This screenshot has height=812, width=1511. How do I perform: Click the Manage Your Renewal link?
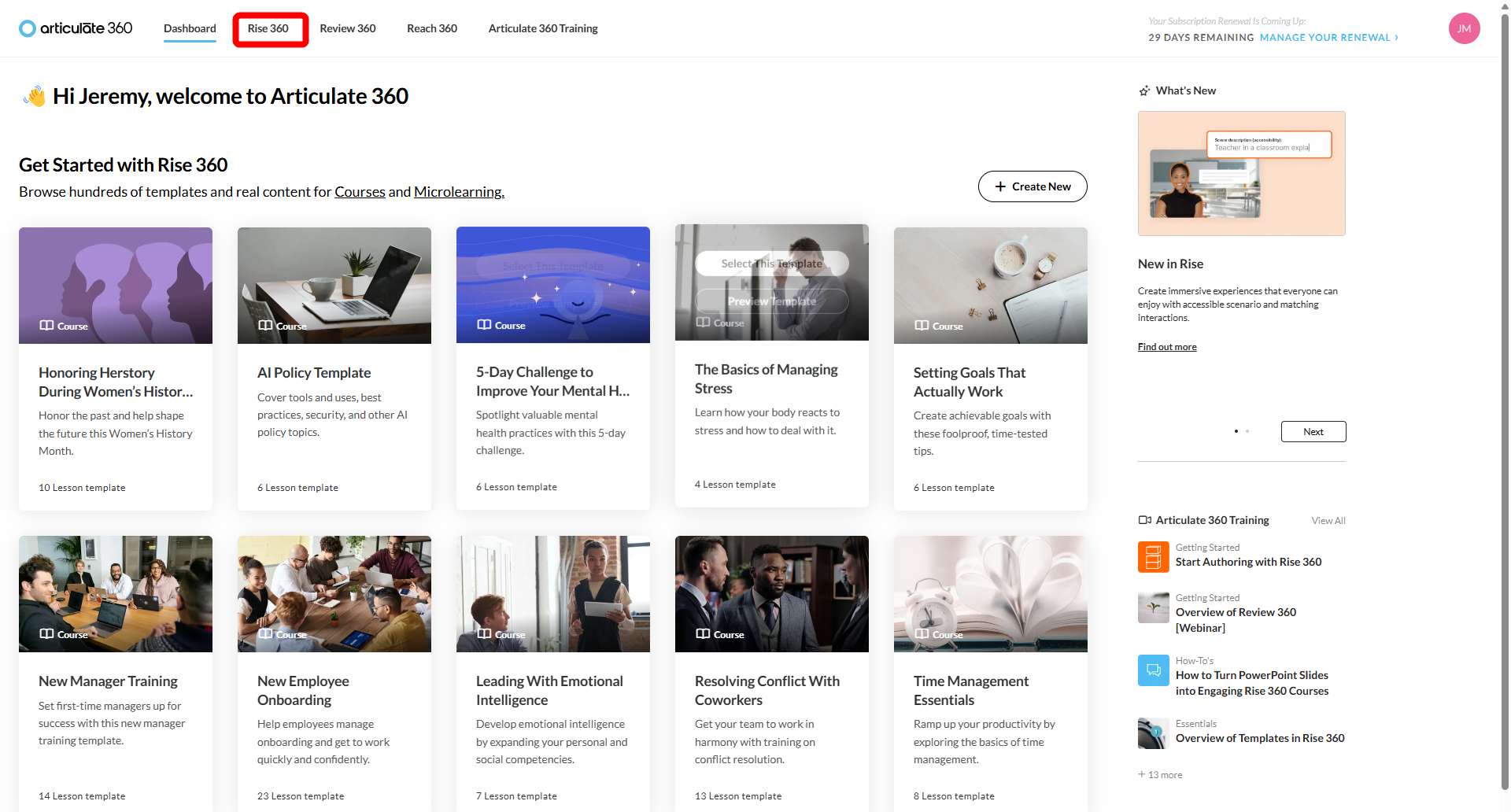point(1325,38)
